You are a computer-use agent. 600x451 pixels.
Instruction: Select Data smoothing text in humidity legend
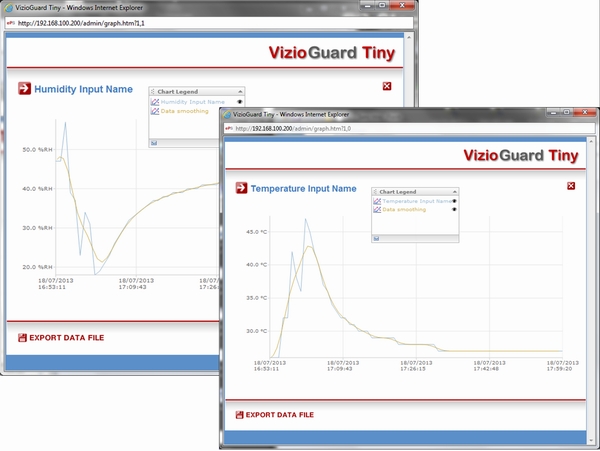[x=184, y=111]
